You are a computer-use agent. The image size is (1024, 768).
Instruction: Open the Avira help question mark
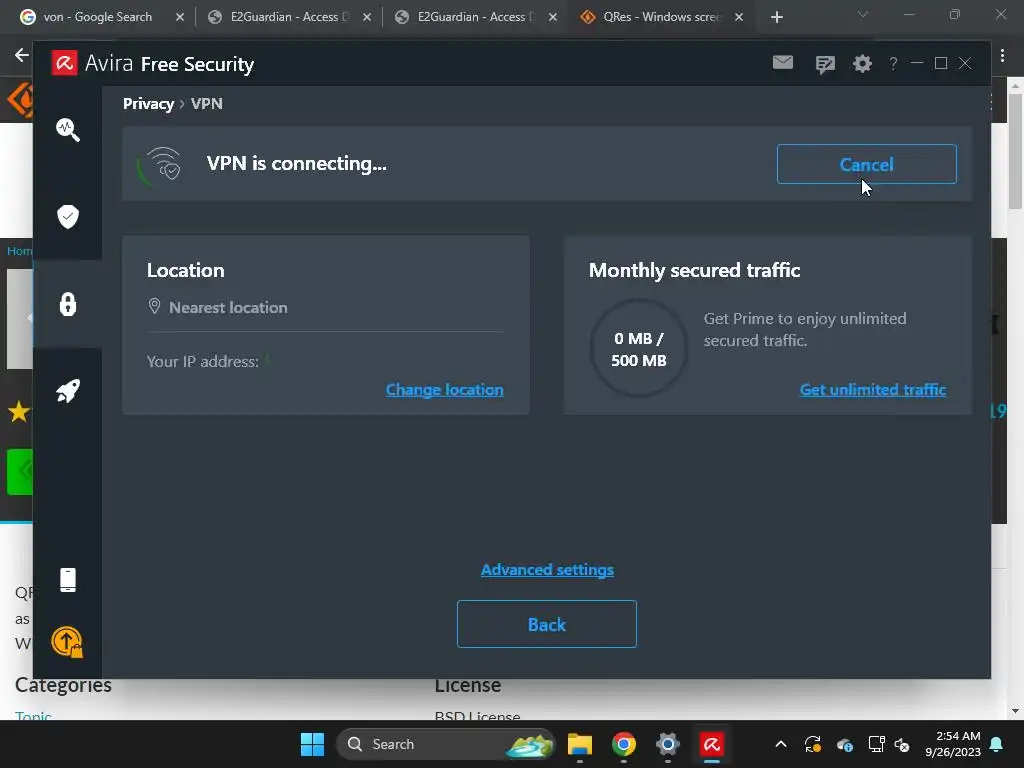click(893, 63)
